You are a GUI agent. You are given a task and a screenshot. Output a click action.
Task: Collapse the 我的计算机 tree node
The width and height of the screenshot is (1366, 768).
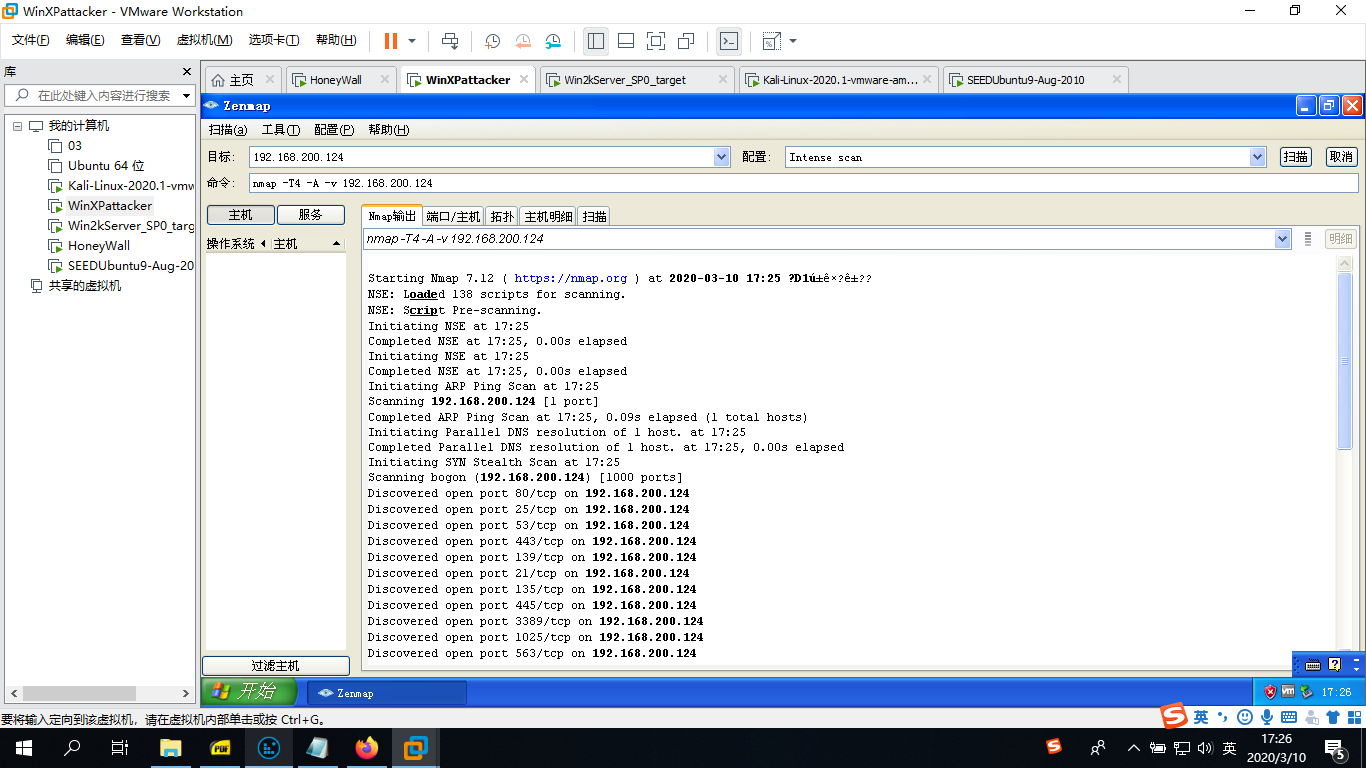click(17, 126)
